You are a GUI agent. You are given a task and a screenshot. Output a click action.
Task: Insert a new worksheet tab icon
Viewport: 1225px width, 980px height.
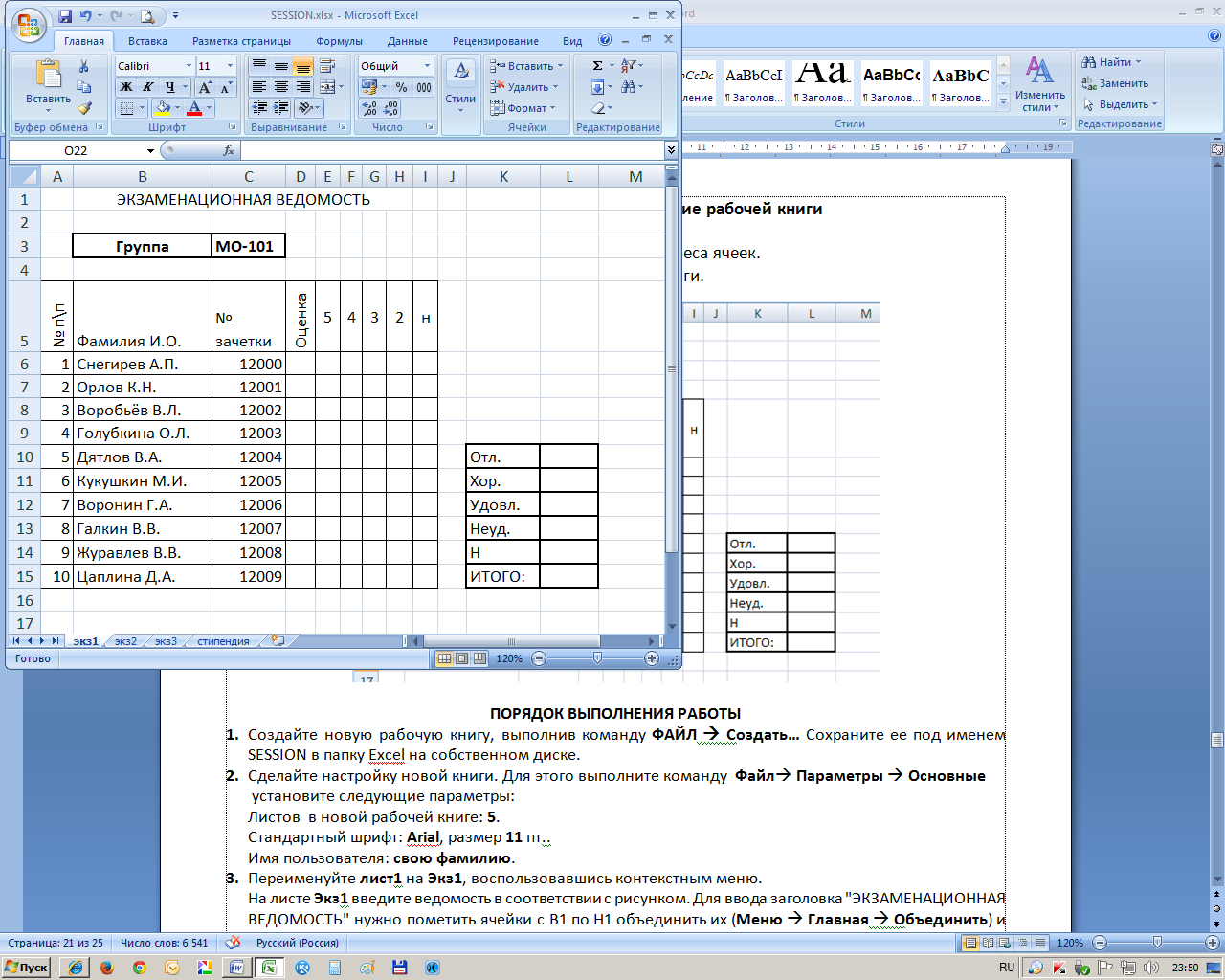278,641
